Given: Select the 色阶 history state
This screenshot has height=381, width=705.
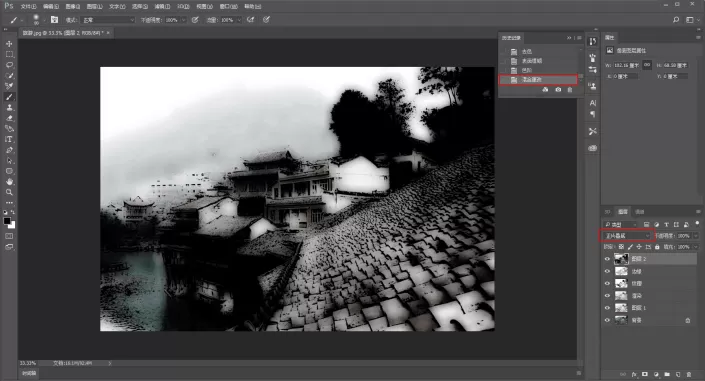Looking at the screenshot, I should click(527, 70).
